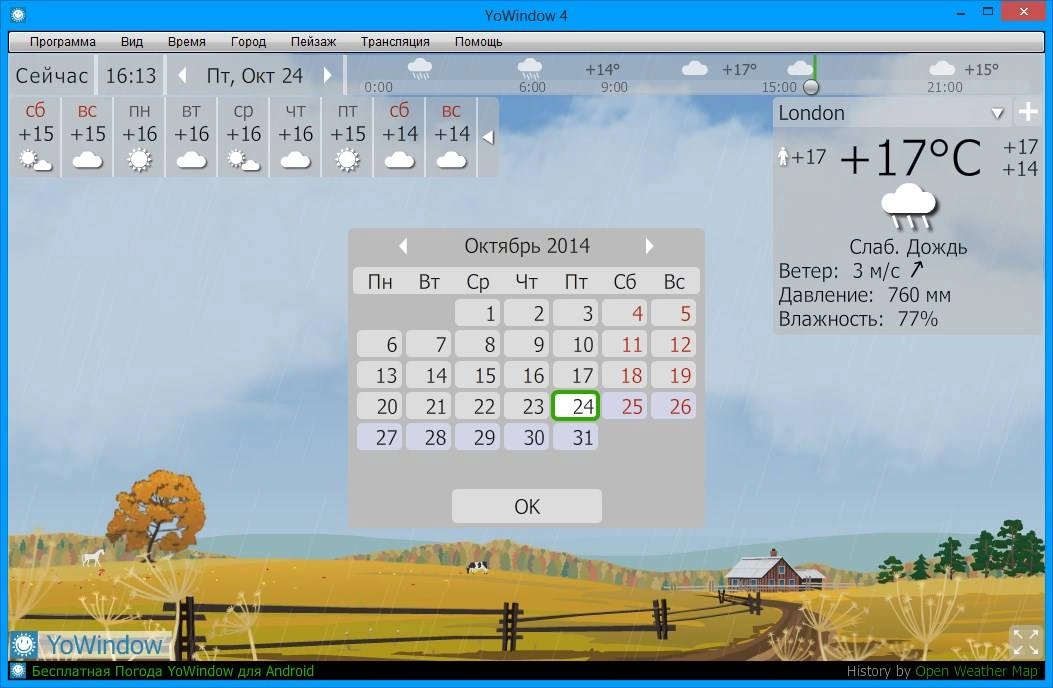Click the rain cloud icon above 6:00 on timeline
Image resolution: width=1053 pixels, height=688 pixels.
pos(530,69)
